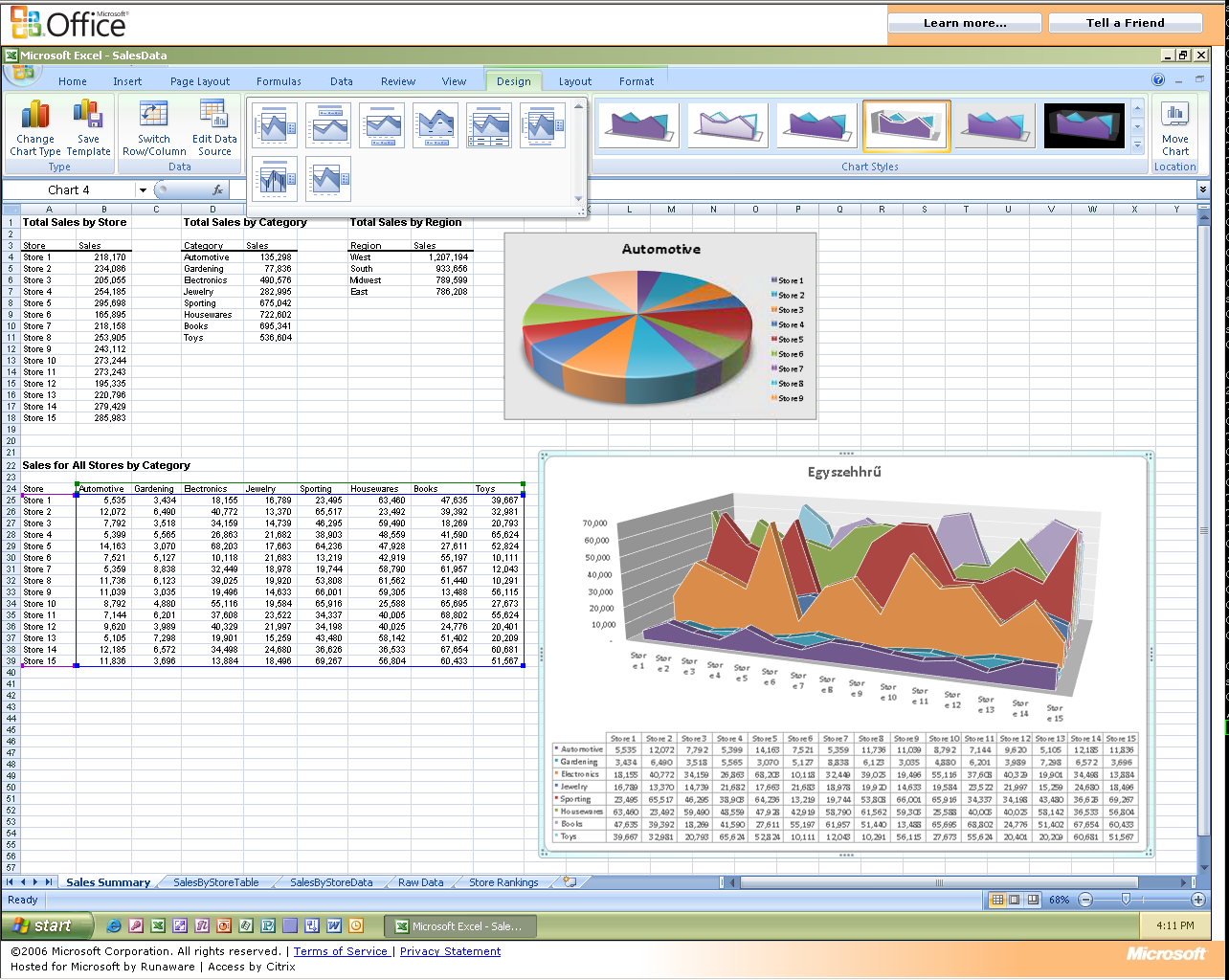Apply the highlighted chart style with gray walls
Image resolution: width=1229 pixels, height=980 pixels.
[906, 126]
